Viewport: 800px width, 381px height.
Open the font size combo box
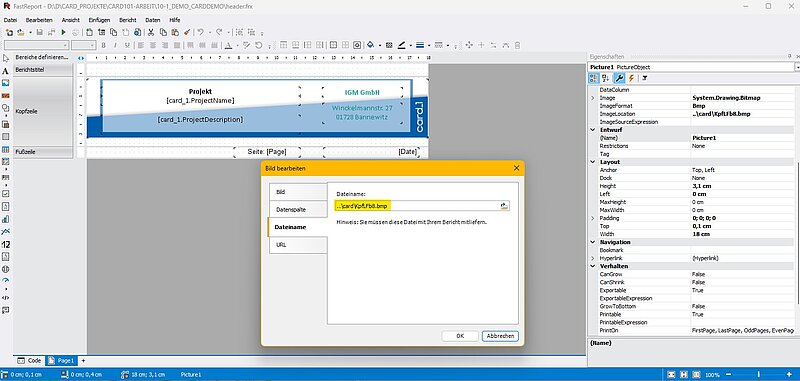point(83,45)
